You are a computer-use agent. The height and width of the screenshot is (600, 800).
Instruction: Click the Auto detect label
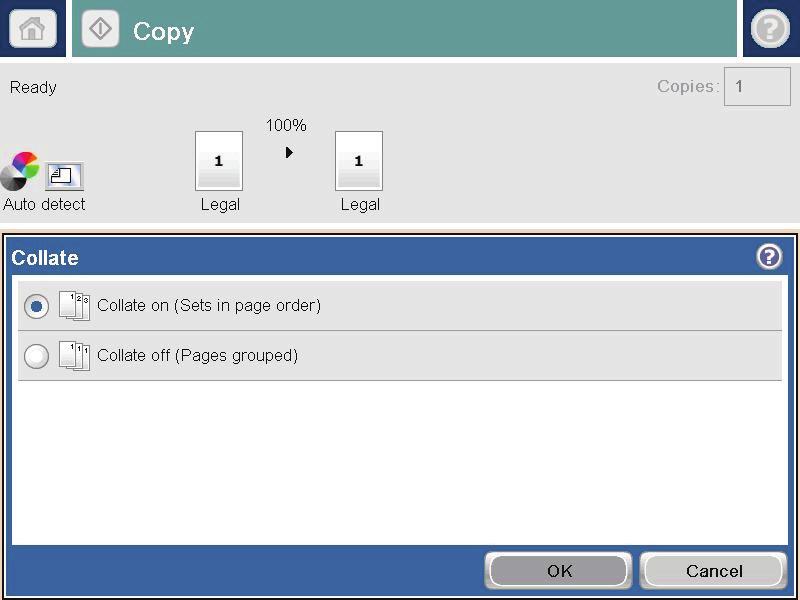[x=44, y=204]
